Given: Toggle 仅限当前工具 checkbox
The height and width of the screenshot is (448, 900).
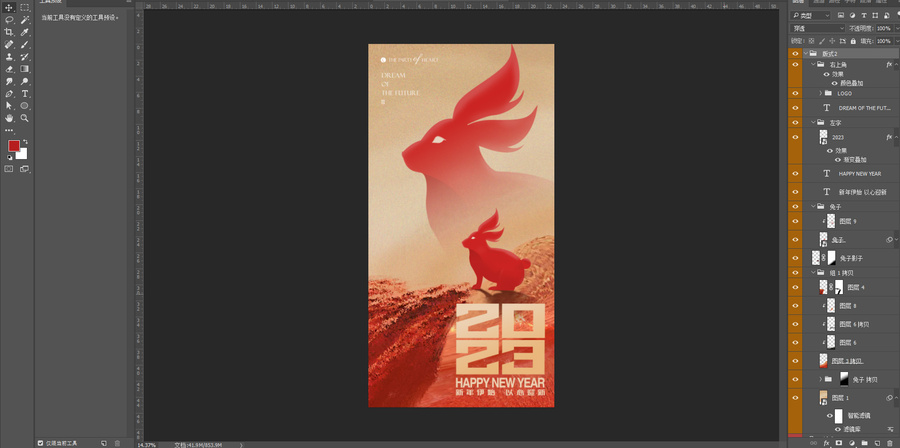Looking at the screenshot, I should pos(40,443).
